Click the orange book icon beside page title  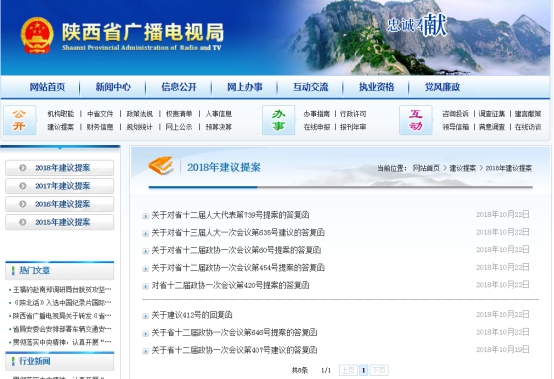point(161,166)
